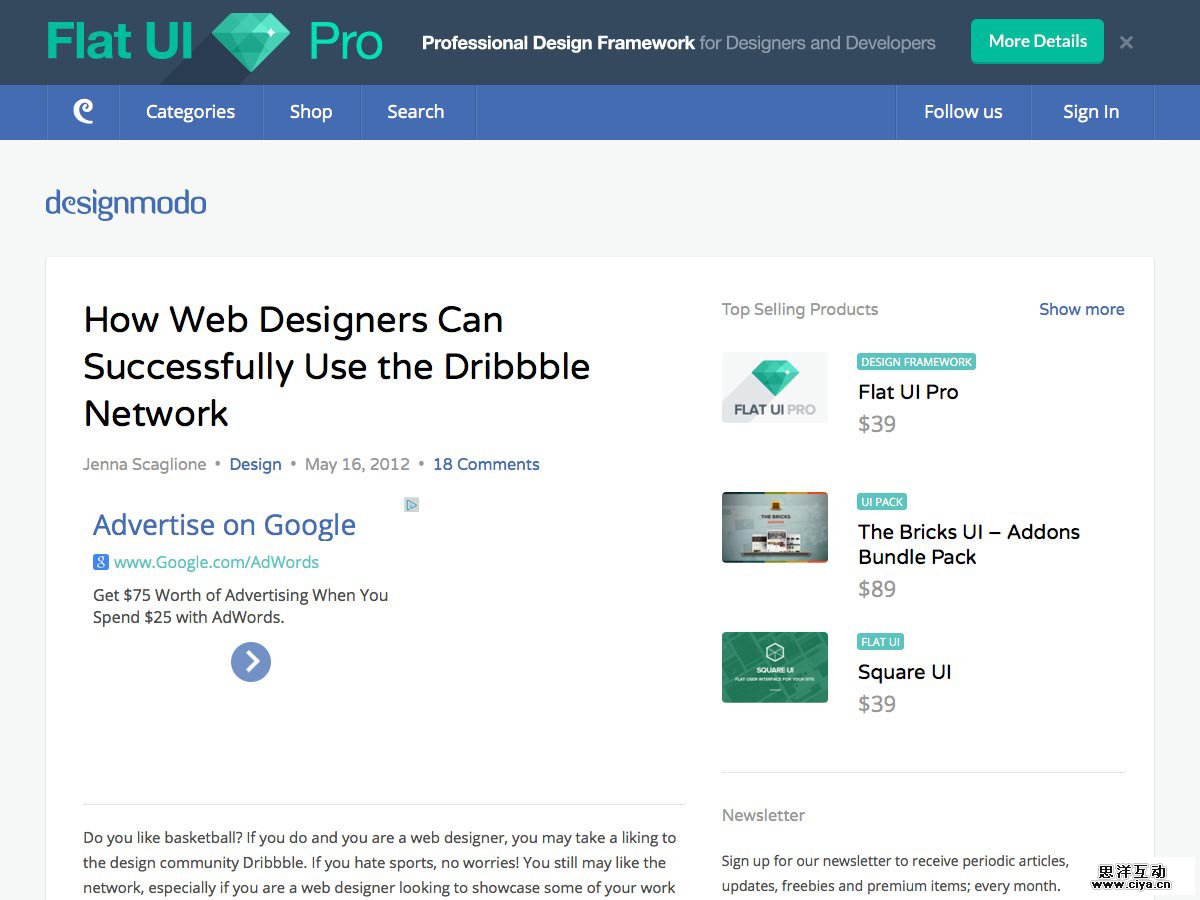Click the May 16, 2012 date
The image size is (1200, 900).
(357, 464)
